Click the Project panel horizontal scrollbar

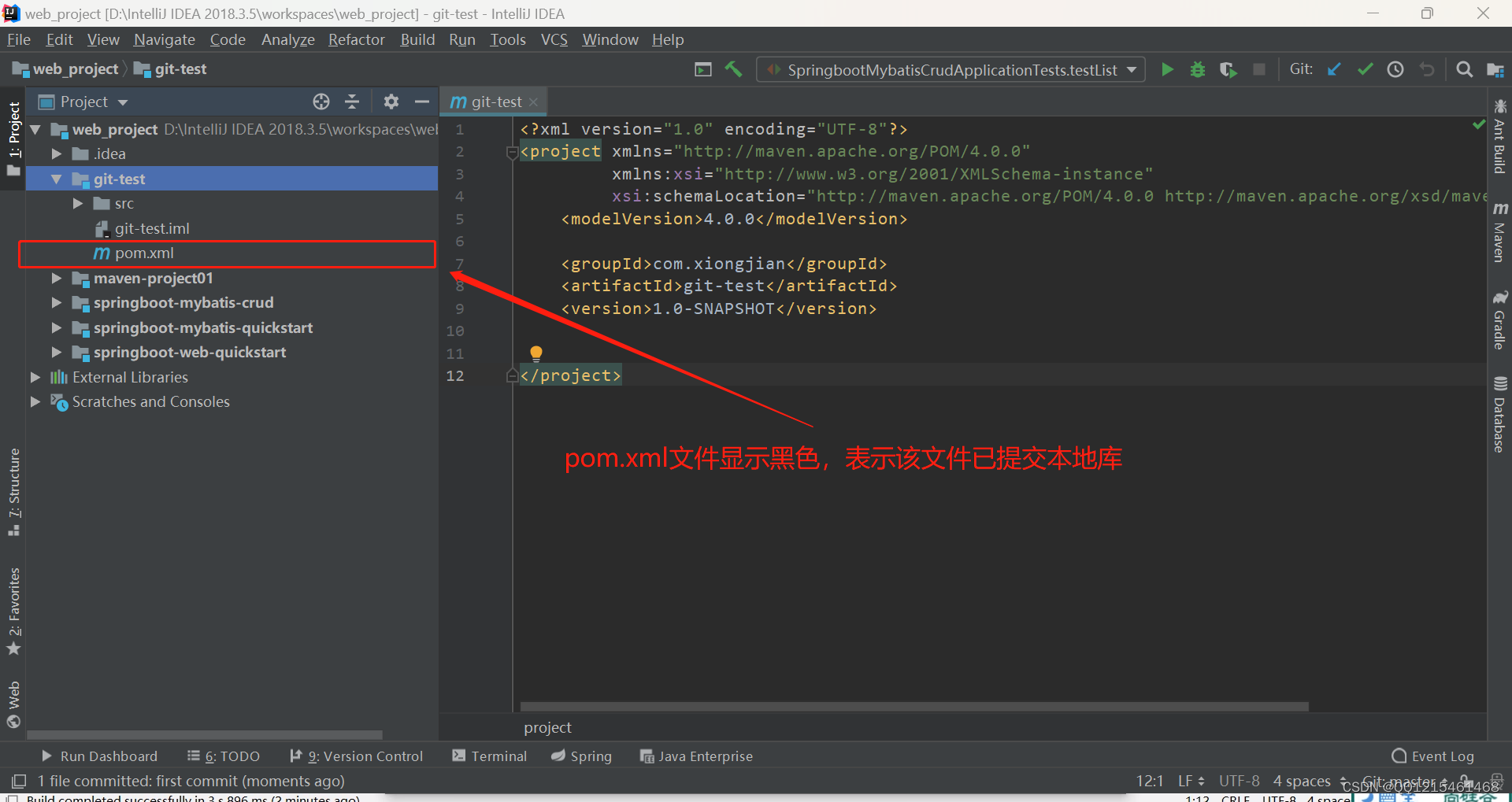(205, 735)
